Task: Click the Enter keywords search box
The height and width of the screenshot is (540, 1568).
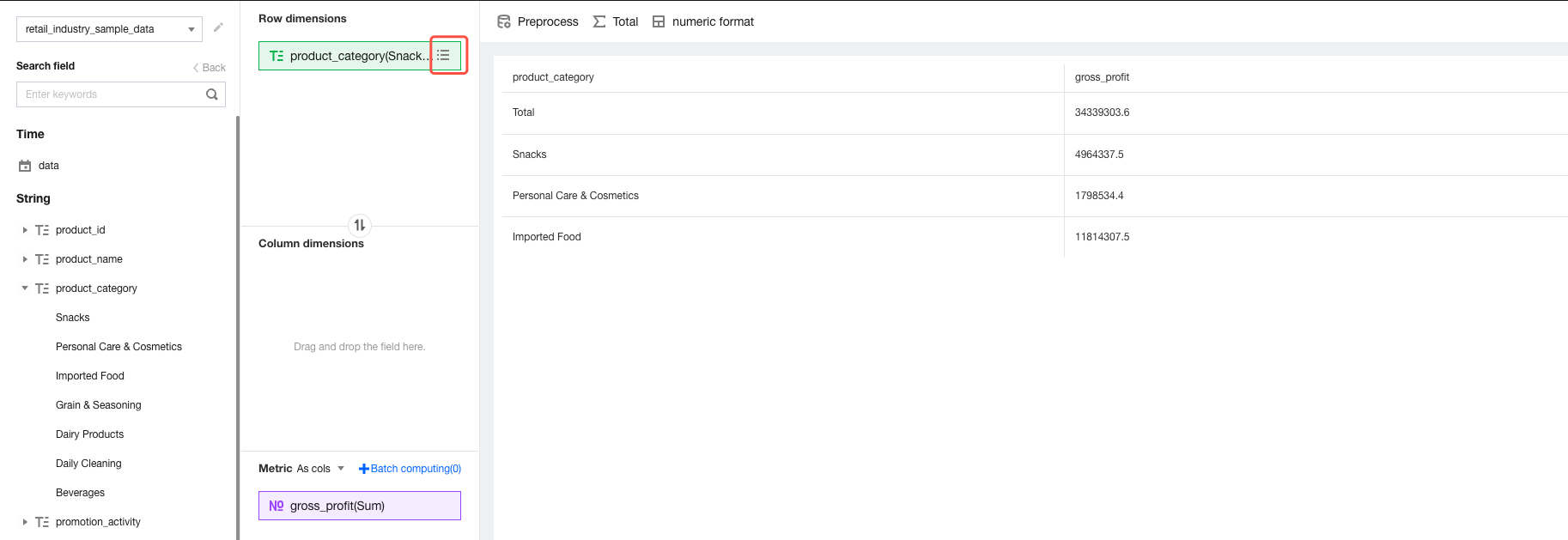Action: 112,94
